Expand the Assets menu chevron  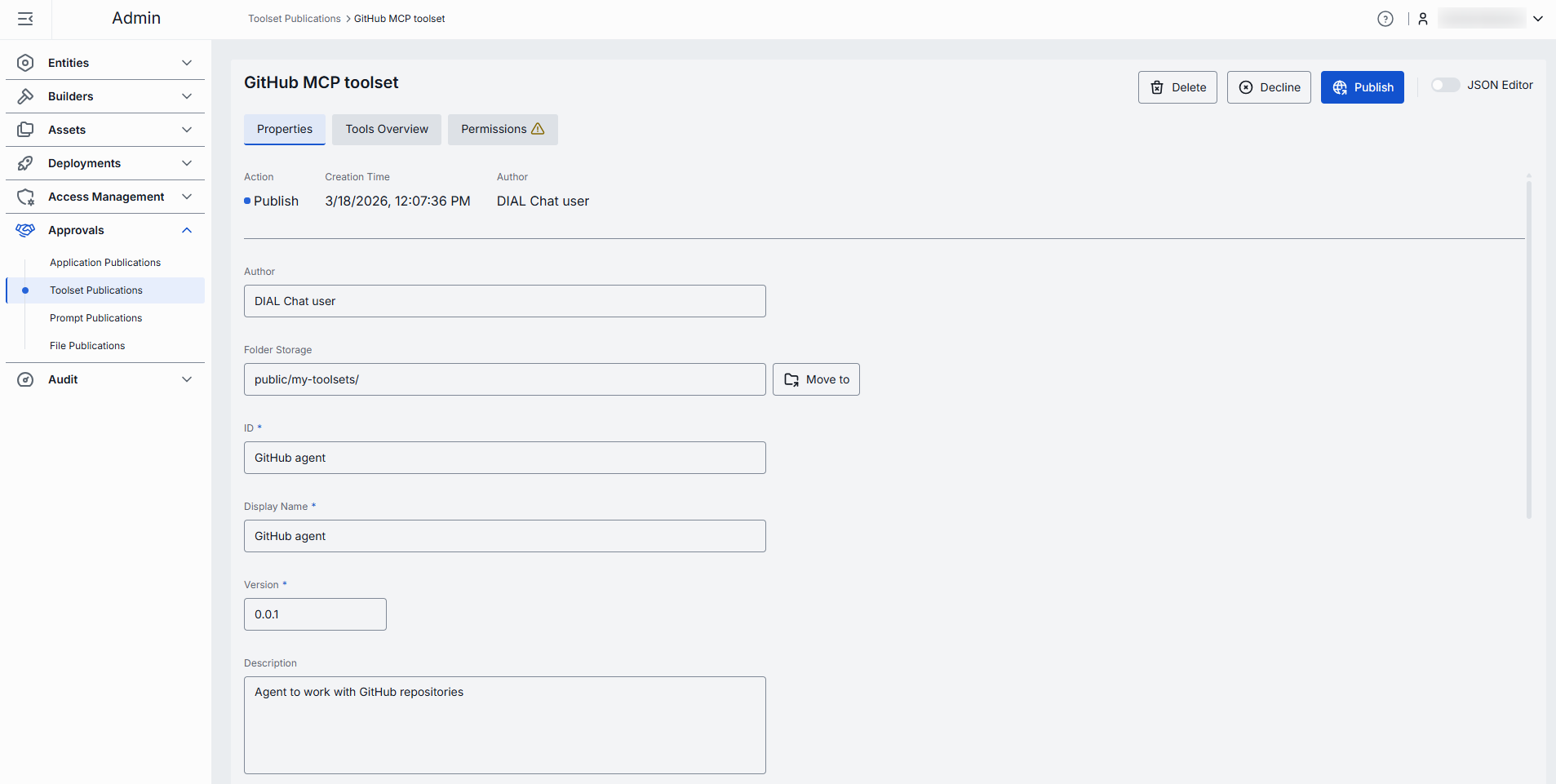coord(187,130)
